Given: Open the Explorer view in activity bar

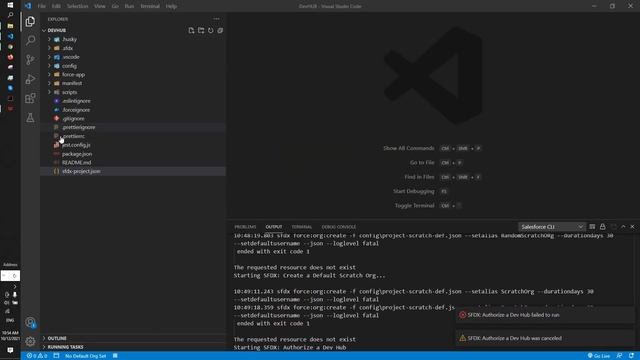Looking at the screenshot, I should tap(30, 21).
